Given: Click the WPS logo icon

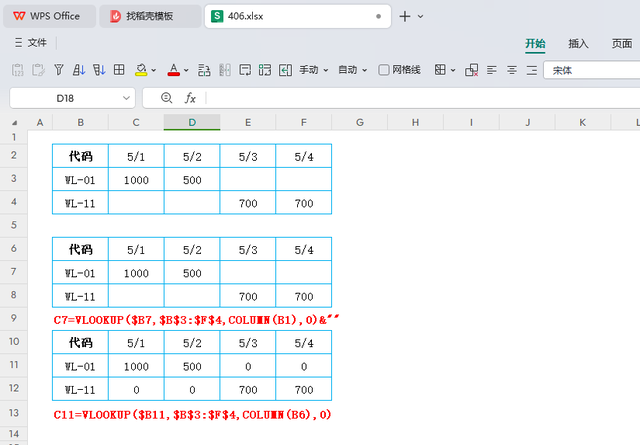Looking at the screenshot, I should 19,16.
